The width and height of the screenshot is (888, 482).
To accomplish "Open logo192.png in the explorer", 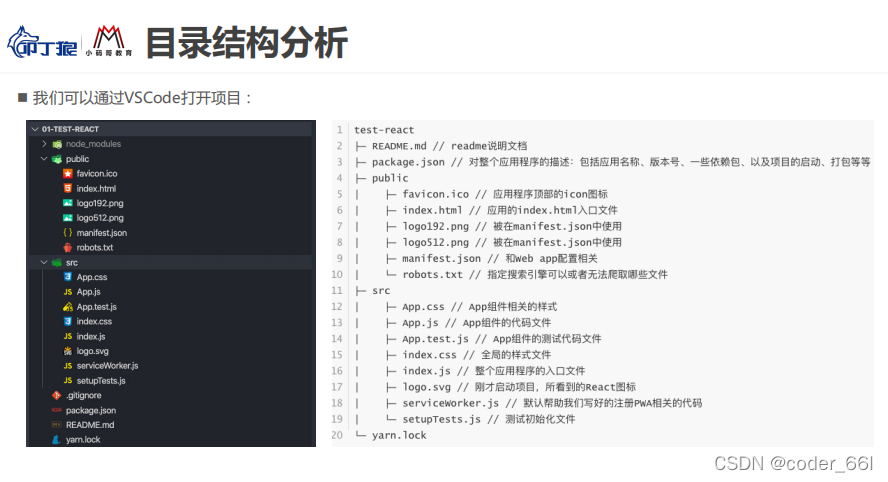I will click(x=100, y=203).
